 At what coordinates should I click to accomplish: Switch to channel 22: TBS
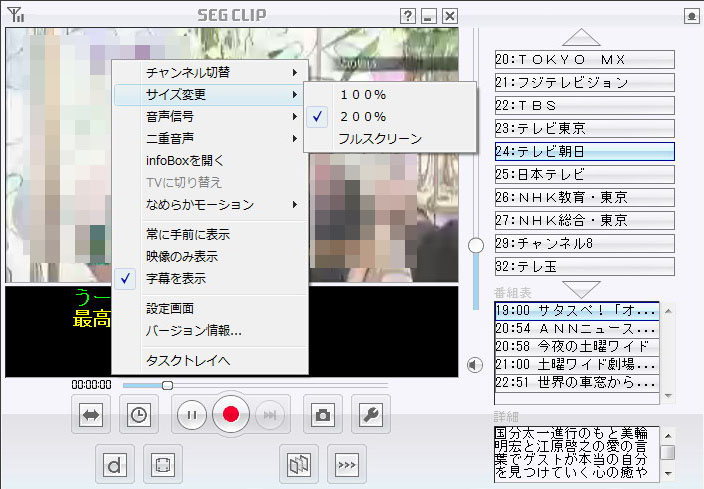click(x=585, y=106)
